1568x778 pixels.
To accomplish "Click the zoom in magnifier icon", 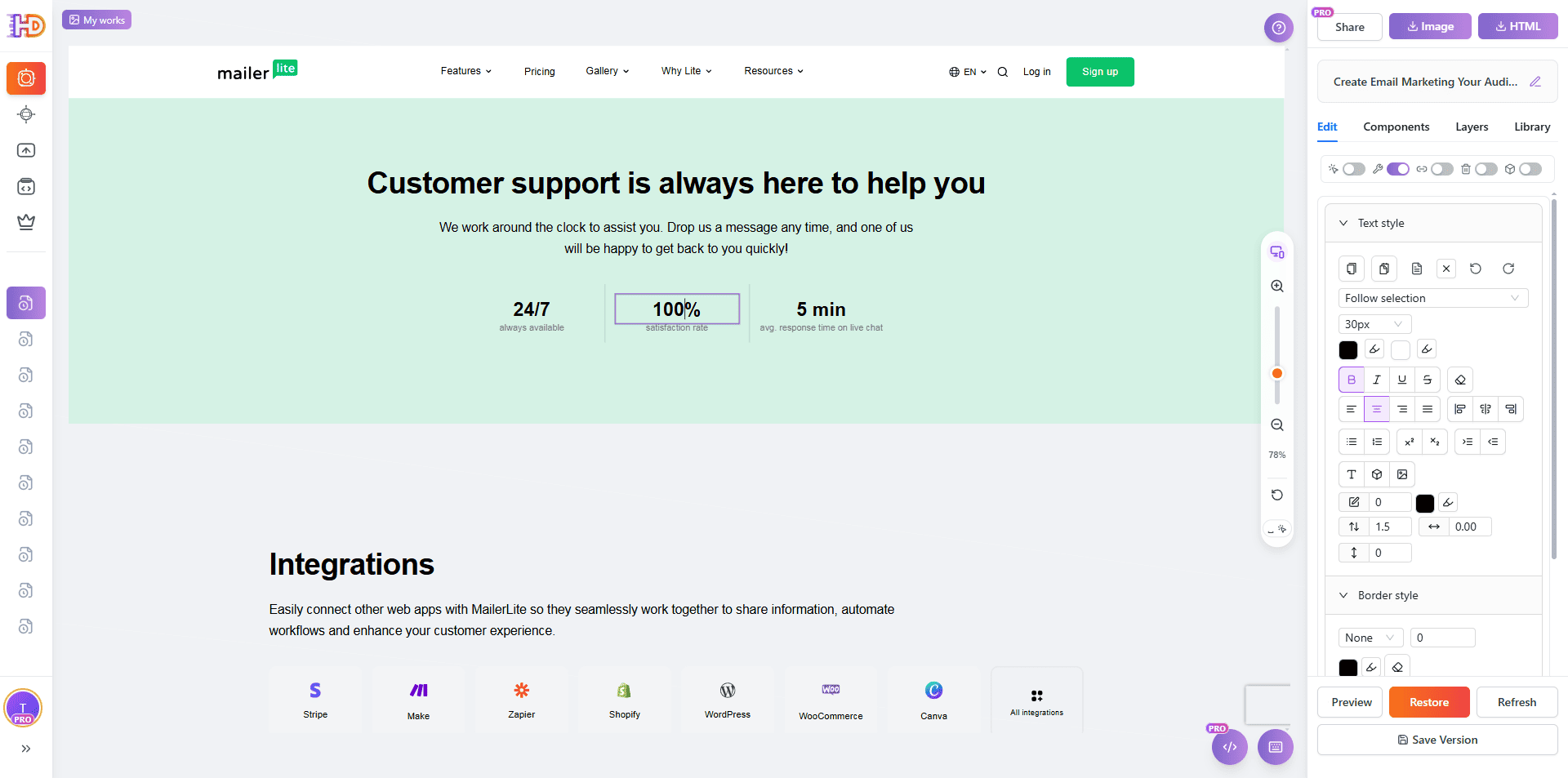I will pyautogui.click(x=1277, y=287).
